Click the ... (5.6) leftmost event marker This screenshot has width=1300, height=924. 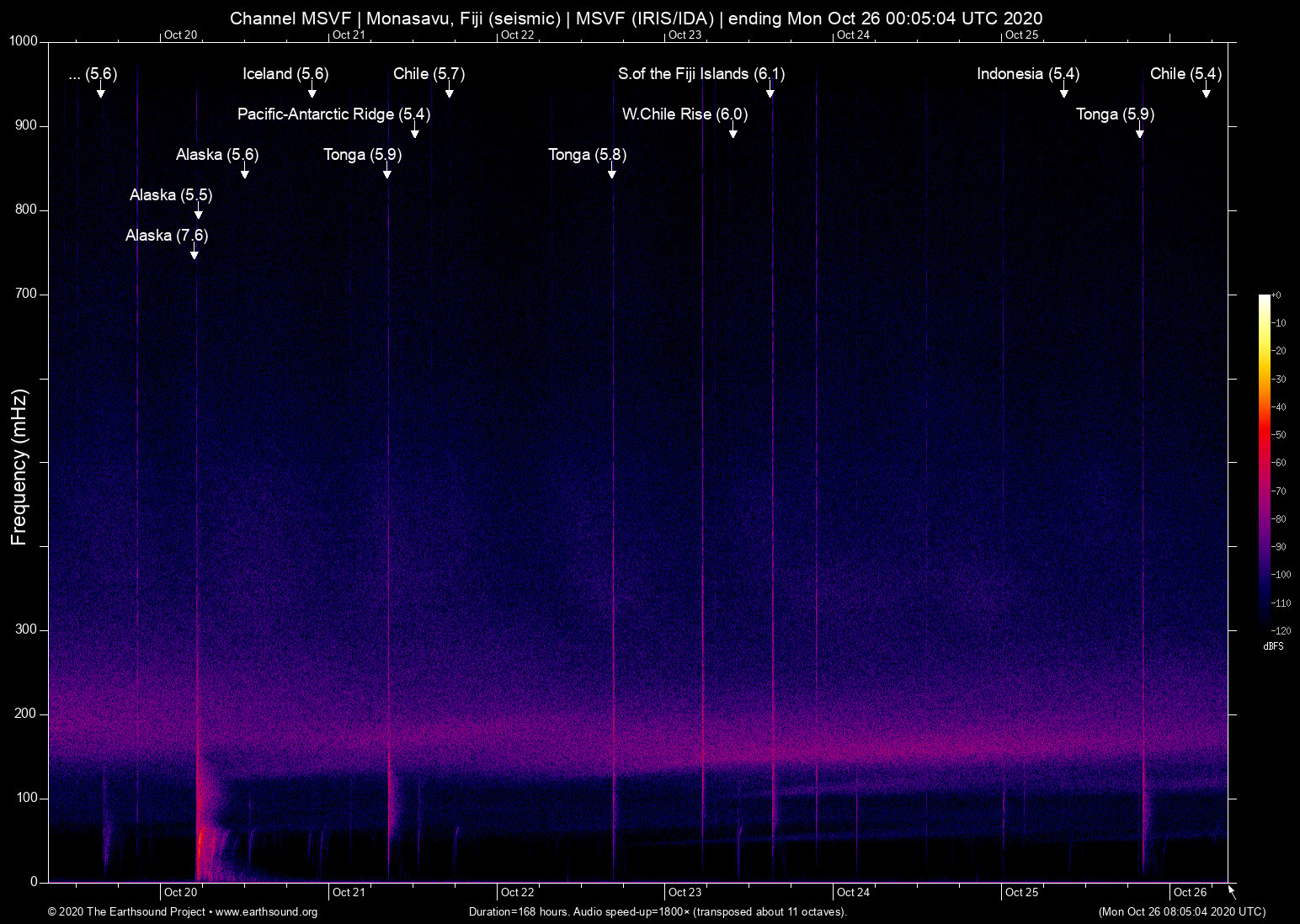(93, 74)
